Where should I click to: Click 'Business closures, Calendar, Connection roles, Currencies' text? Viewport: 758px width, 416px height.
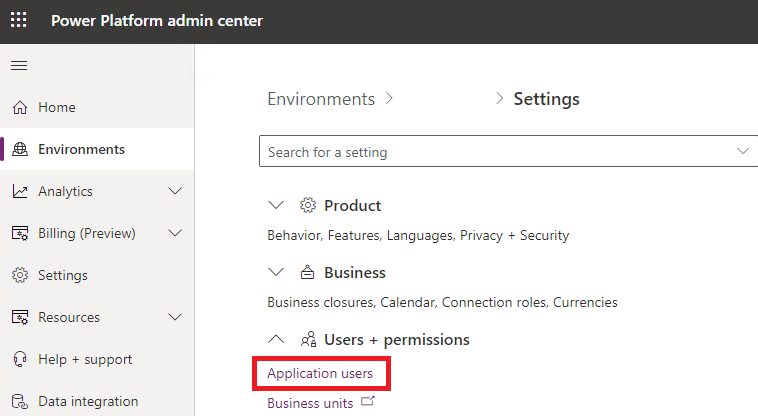click(442, 302)
